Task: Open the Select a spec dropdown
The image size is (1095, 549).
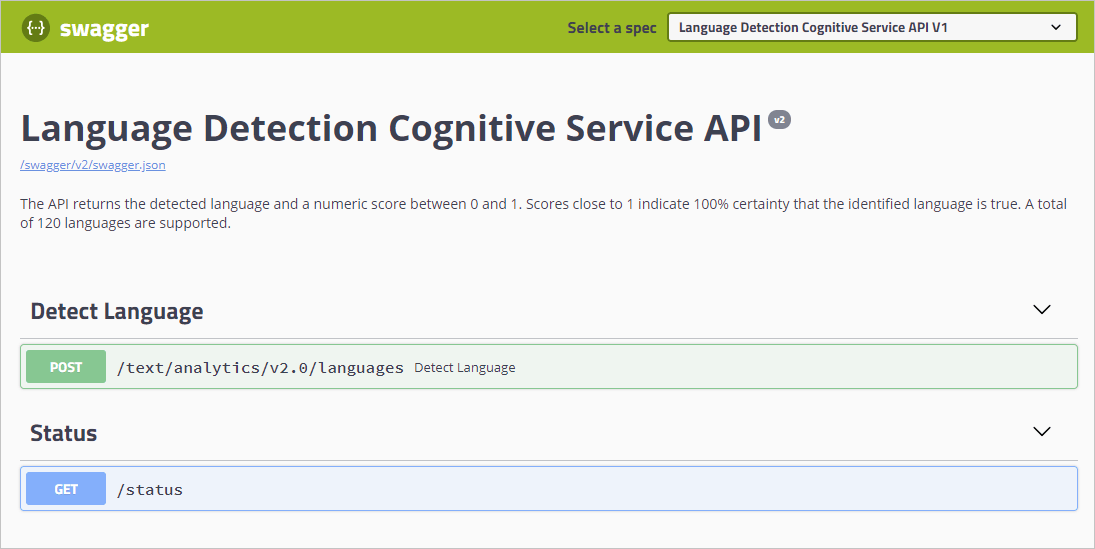Action: pyautogui.click(x=872, y=27)
